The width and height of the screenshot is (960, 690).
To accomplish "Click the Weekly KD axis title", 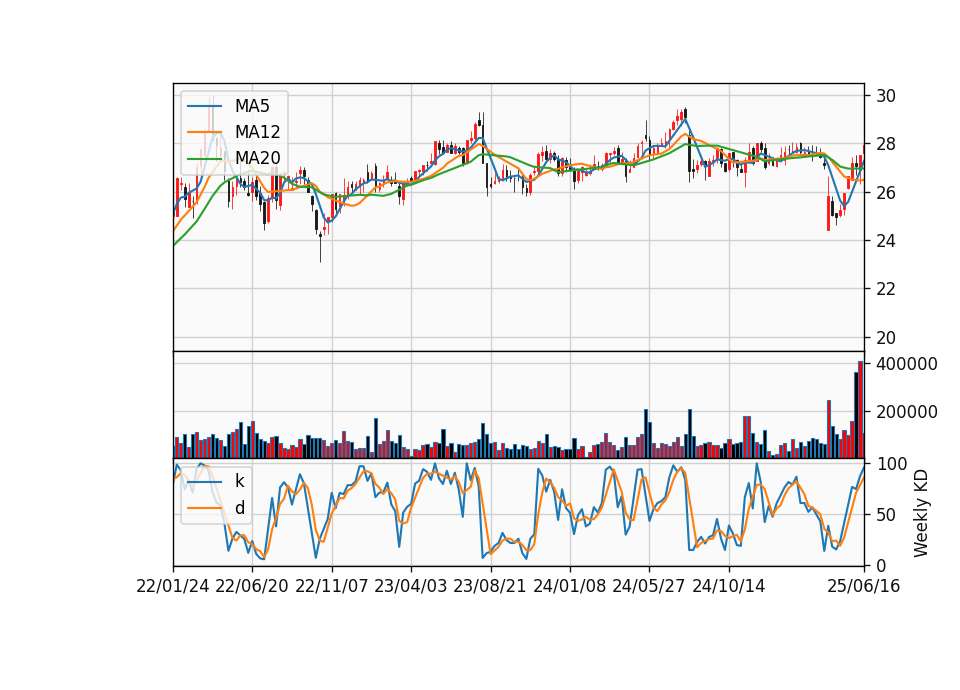I will coord(921,514).
